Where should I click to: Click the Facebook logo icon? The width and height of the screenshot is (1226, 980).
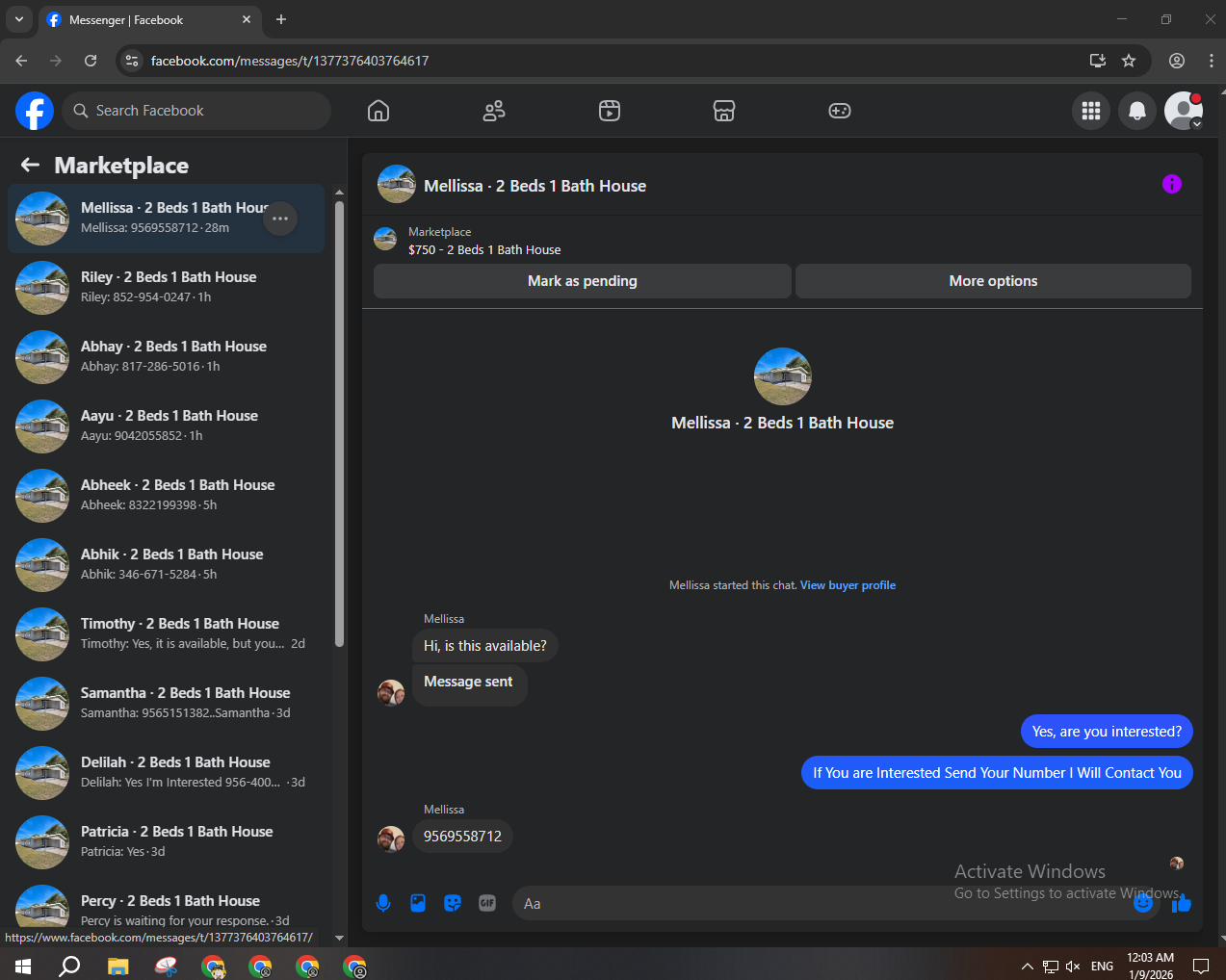coord(35,111)
